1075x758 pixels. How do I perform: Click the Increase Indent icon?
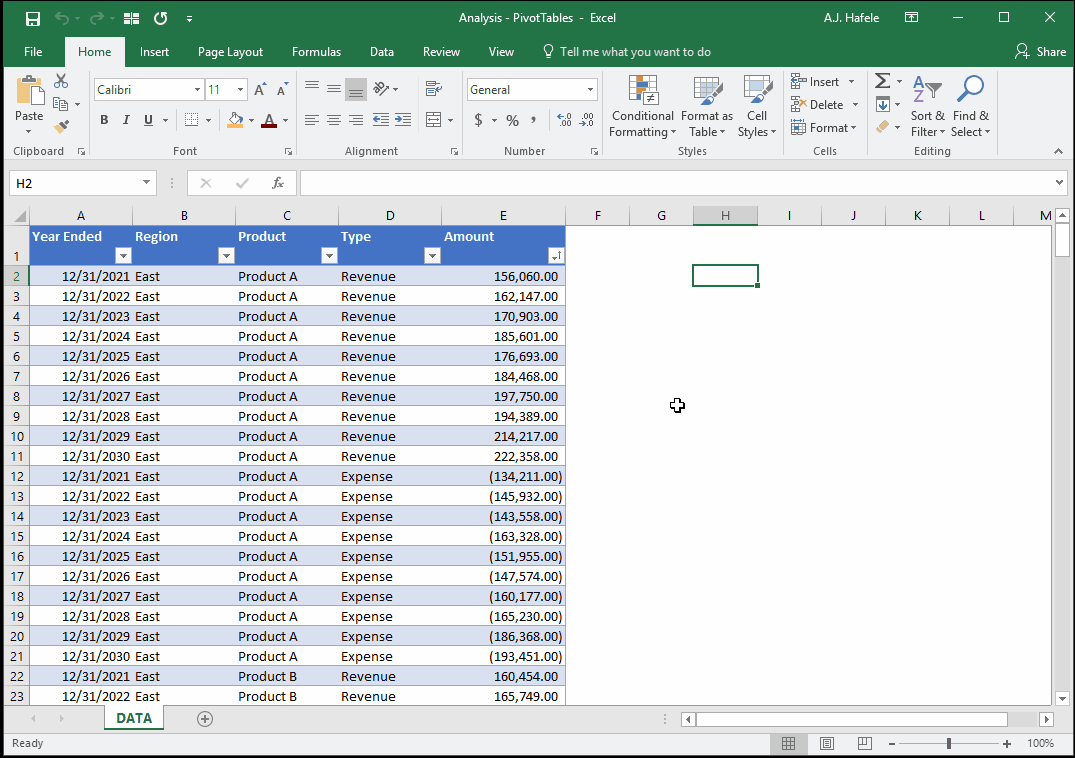point(403,120)
